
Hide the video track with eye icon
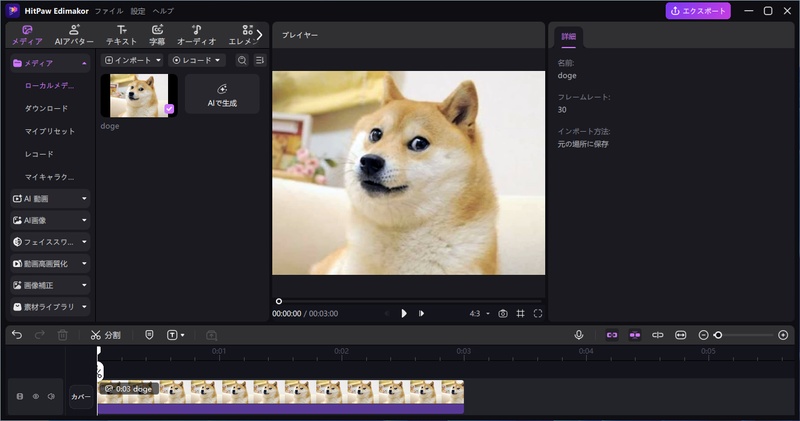[36, 396]
